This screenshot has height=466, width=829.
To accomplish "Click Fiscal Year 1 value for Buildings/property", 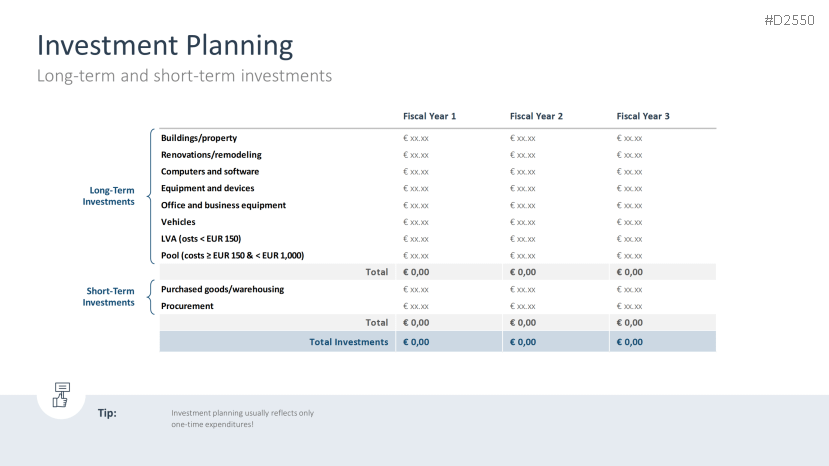I will click(x=416, y=138).
